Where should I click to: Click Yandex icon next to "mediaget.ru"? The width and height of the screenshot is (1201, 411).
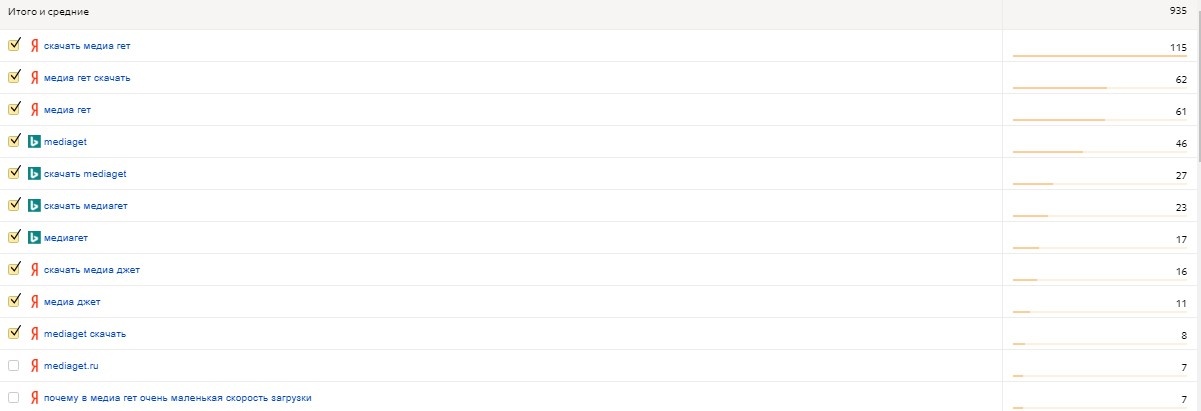tap(34, 366)
